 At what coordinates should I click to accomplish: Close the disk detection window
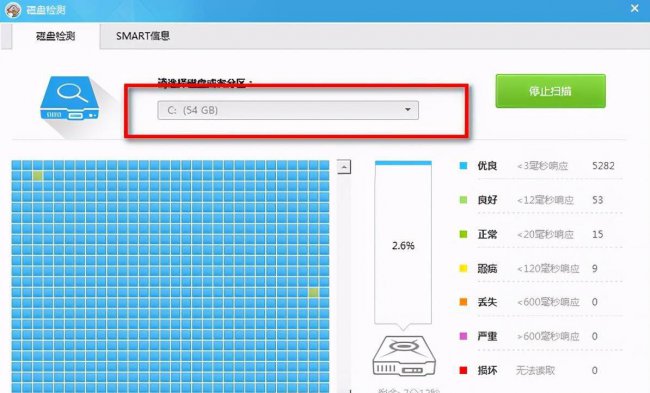[634, 8]
